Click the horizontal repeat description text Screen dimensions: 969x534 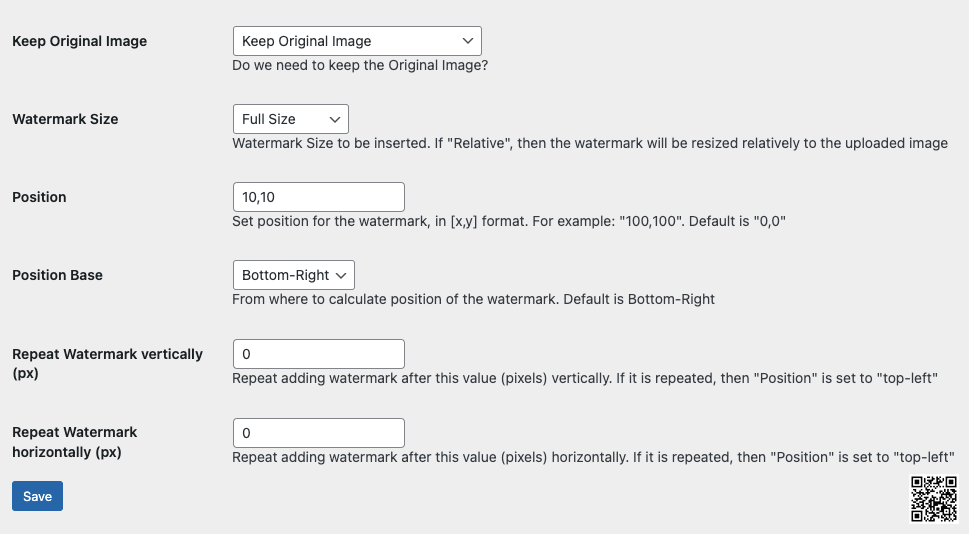pos(593,457)
